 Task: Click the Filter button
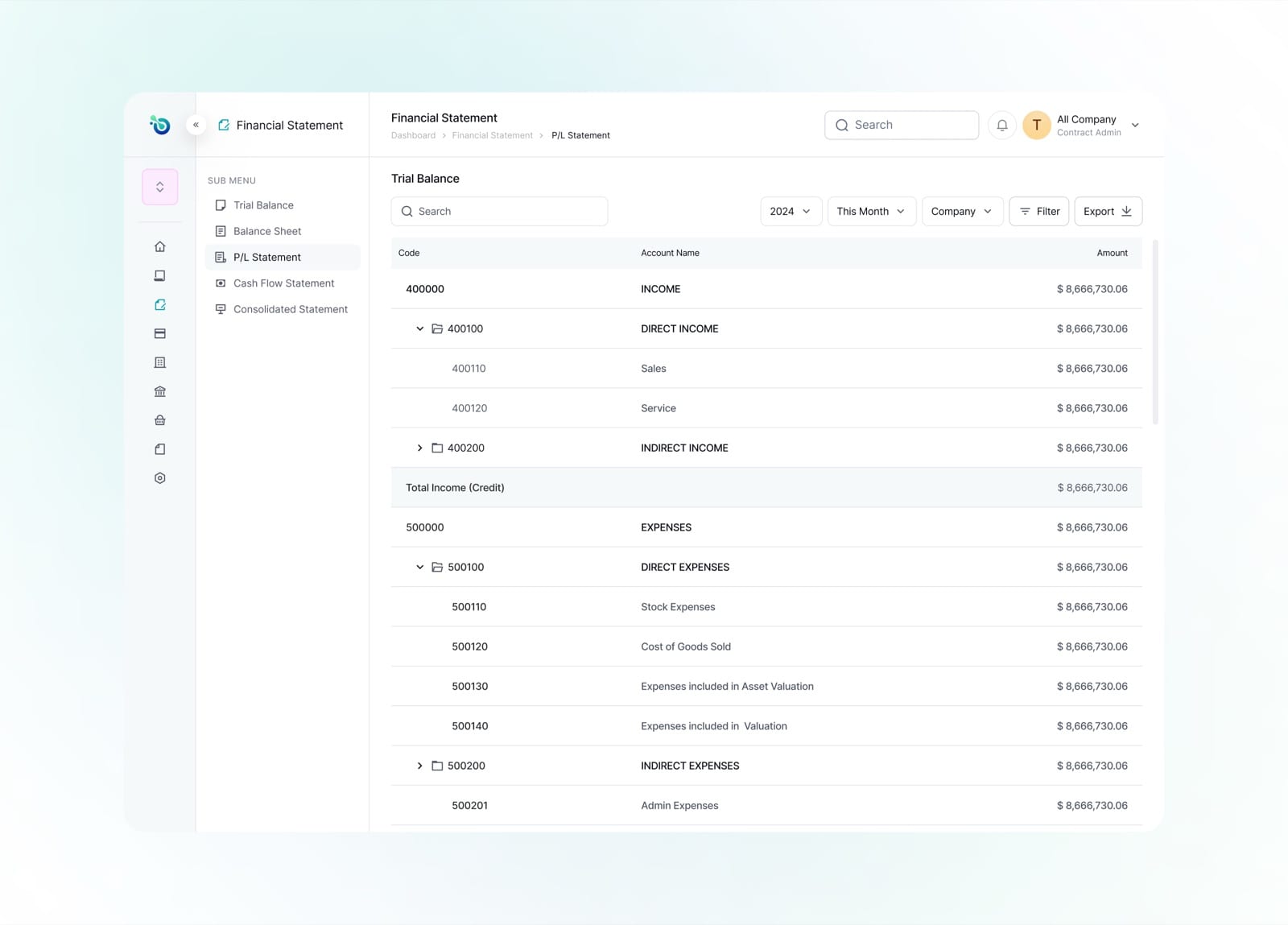point(1038,211)
